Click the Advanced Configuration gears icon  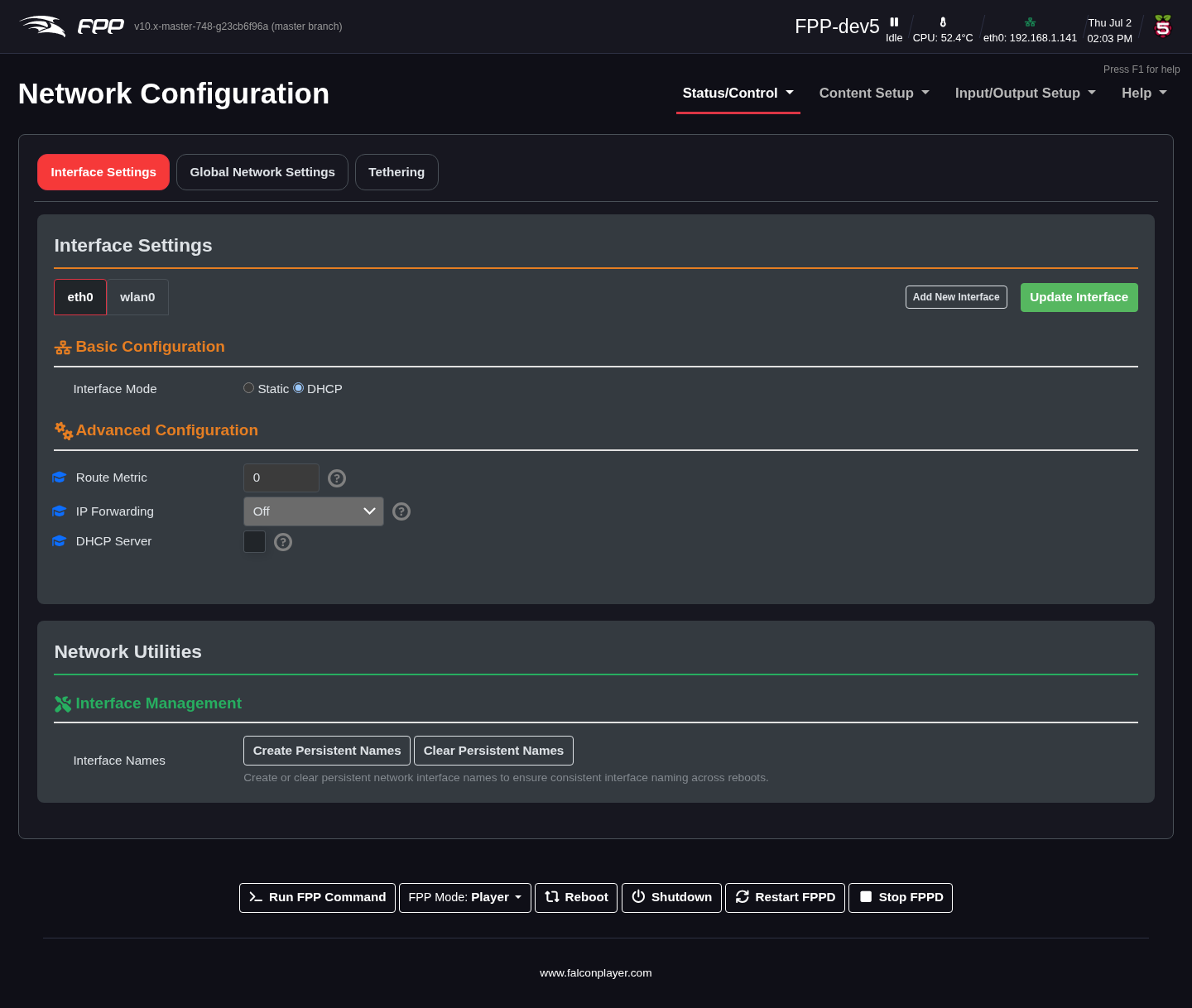(x=64, y=430)
